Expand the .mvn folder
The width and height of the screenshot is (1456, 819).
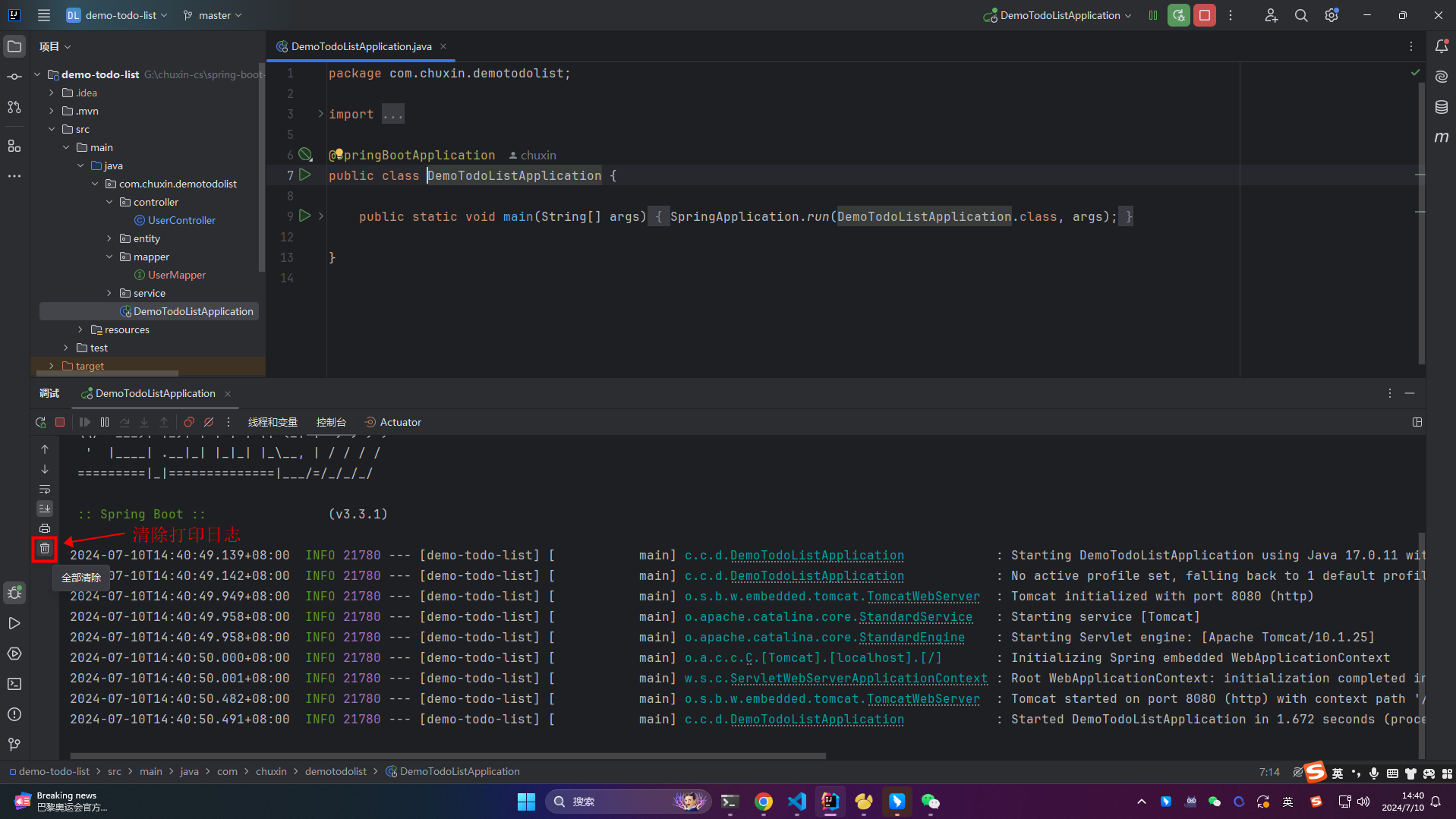pyautogui.click(x=52, y=111)
